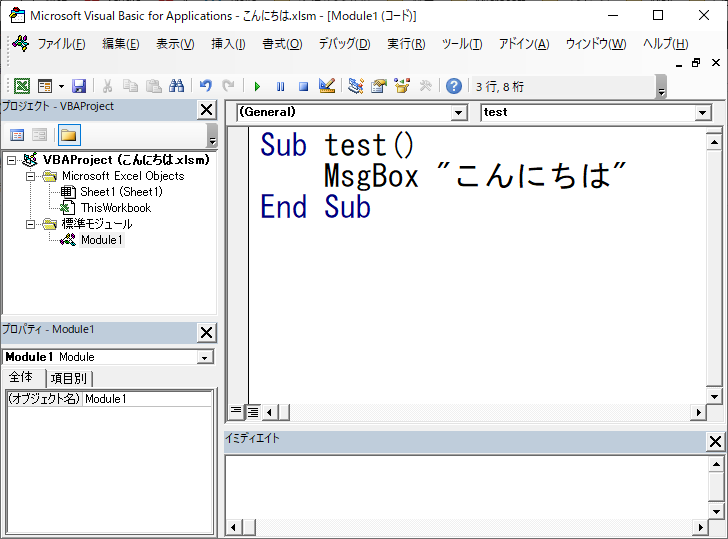The width and height of the screenshot is (728, 539).
Task: Switch to the 項目別 properties tab
Action: coord(69,378)
